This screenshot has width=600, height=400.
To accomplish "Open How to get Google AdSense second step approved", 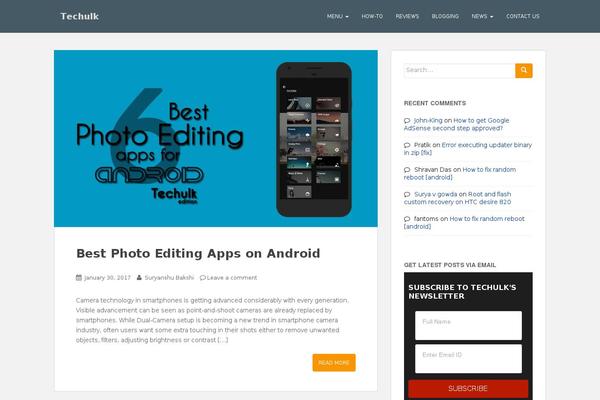I will pos(457,124).
